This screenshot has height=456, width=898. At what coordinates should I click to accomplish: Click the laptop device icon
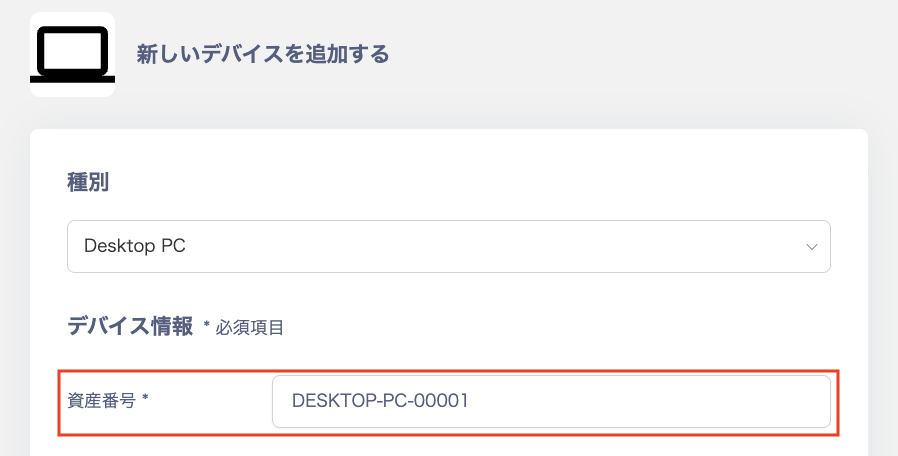pos(73,55)
